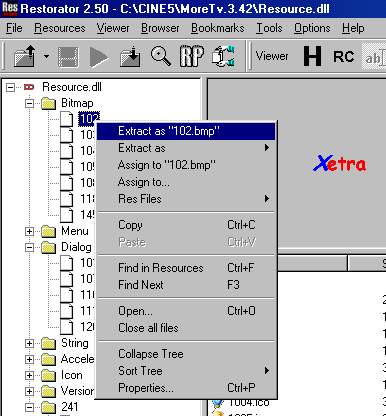Select the Dialog folder in tree
The width and height of the screenshot is (386, 416).
[76, 247]
